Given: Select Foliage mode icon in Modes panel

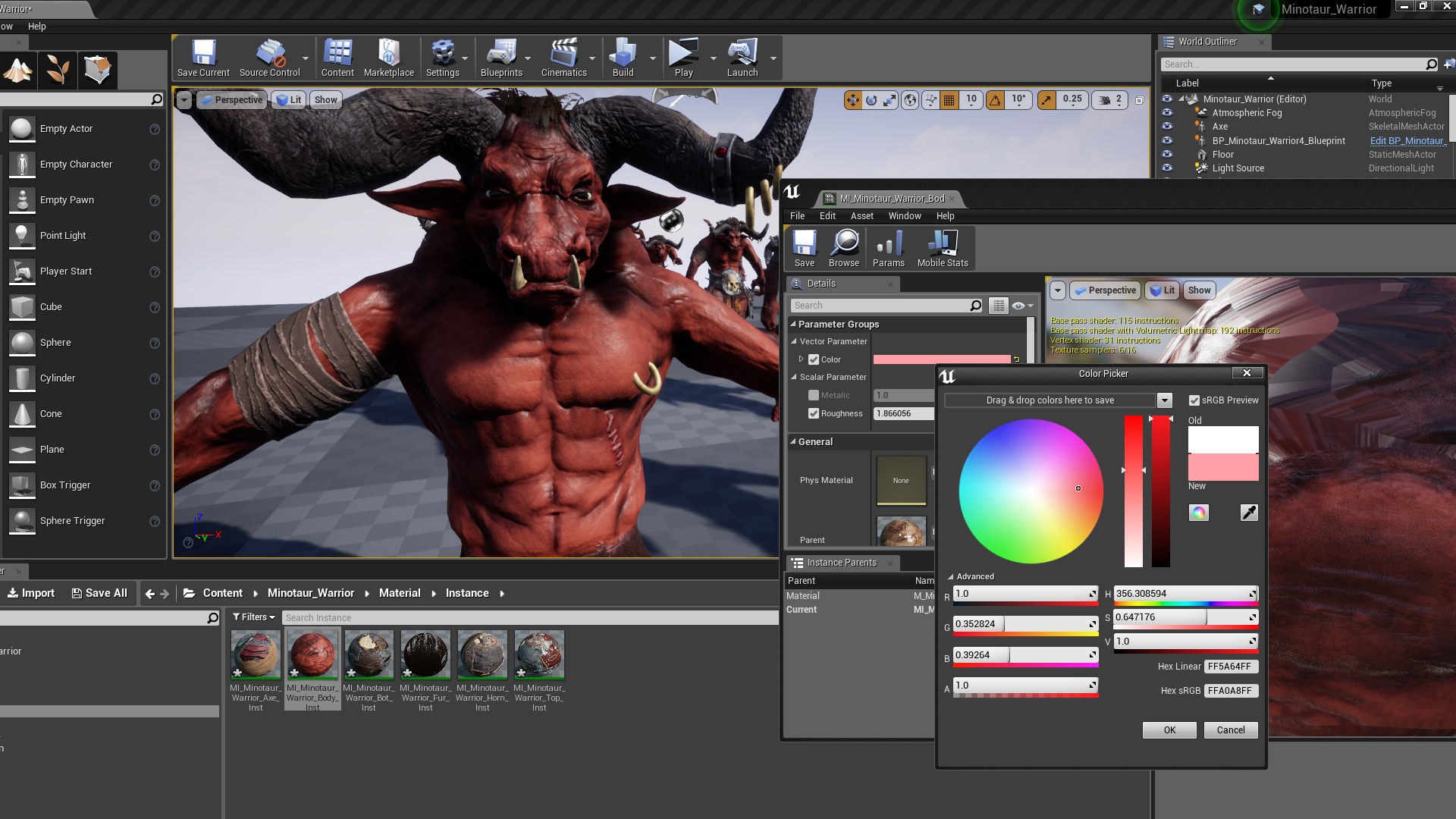Looking at the screenshot, I should pos(58,71).
